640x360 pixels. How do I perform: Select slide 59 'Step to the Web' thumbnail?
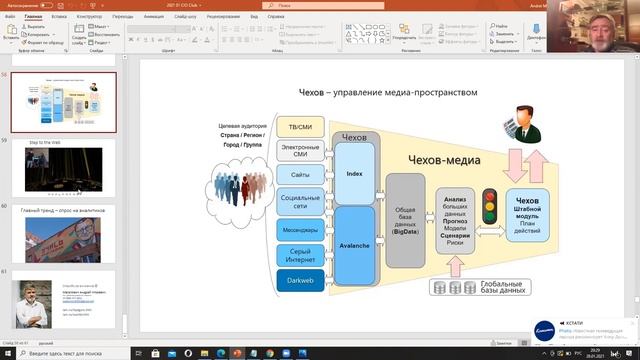[x=64, y=168]
